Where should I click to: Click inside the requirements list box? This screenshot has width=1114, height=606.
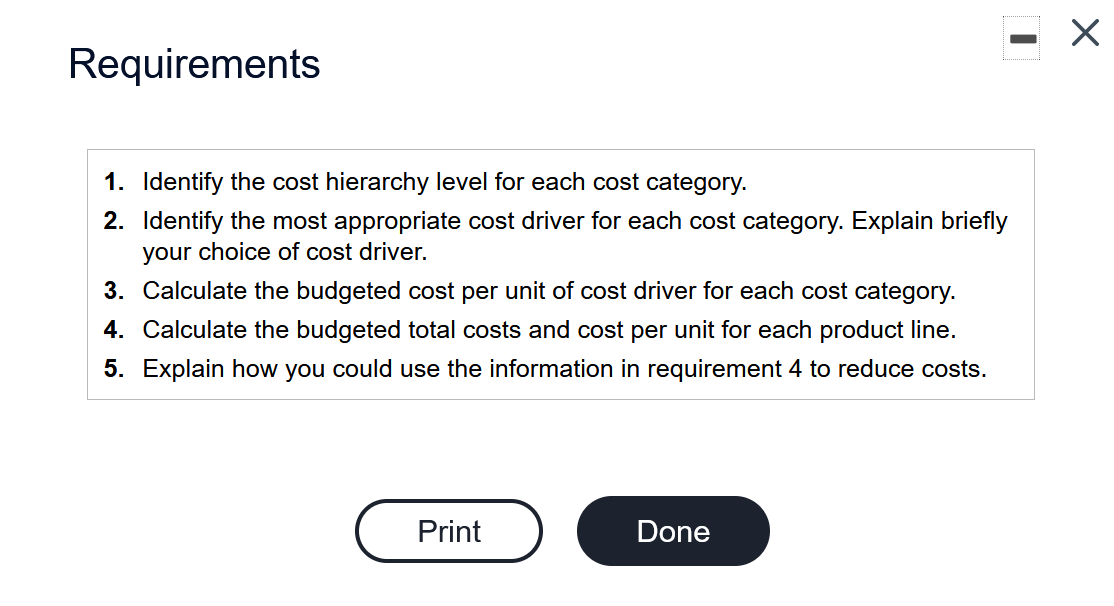(x=560, y=275)
